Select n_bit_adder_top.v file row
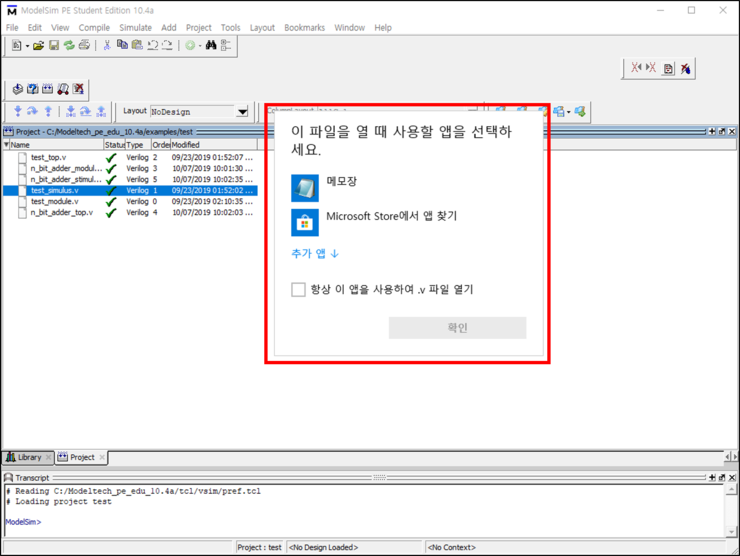 (130, 212)
